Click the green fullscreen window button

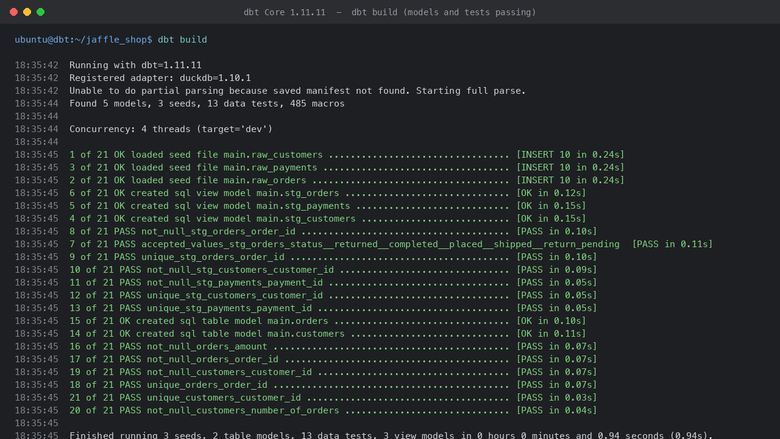click(41, 12)
